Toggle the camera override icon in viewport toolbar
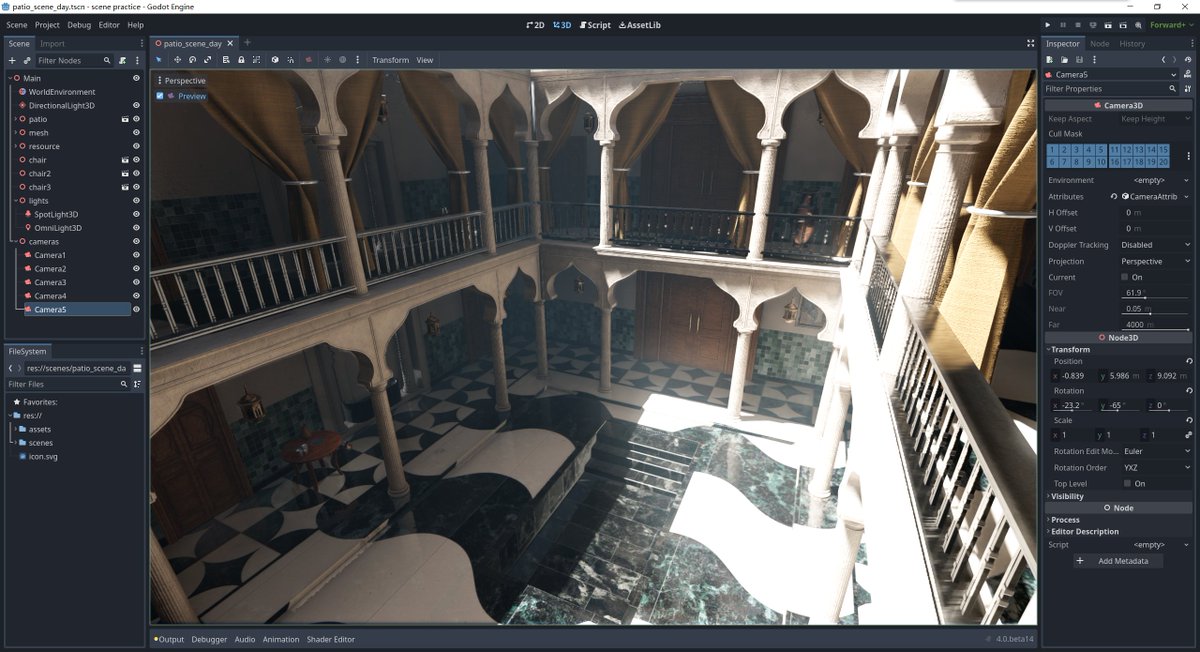Image resolution: width=1200 pixels, height=652 pixels. pyautogui.click(x=309, y=60)
